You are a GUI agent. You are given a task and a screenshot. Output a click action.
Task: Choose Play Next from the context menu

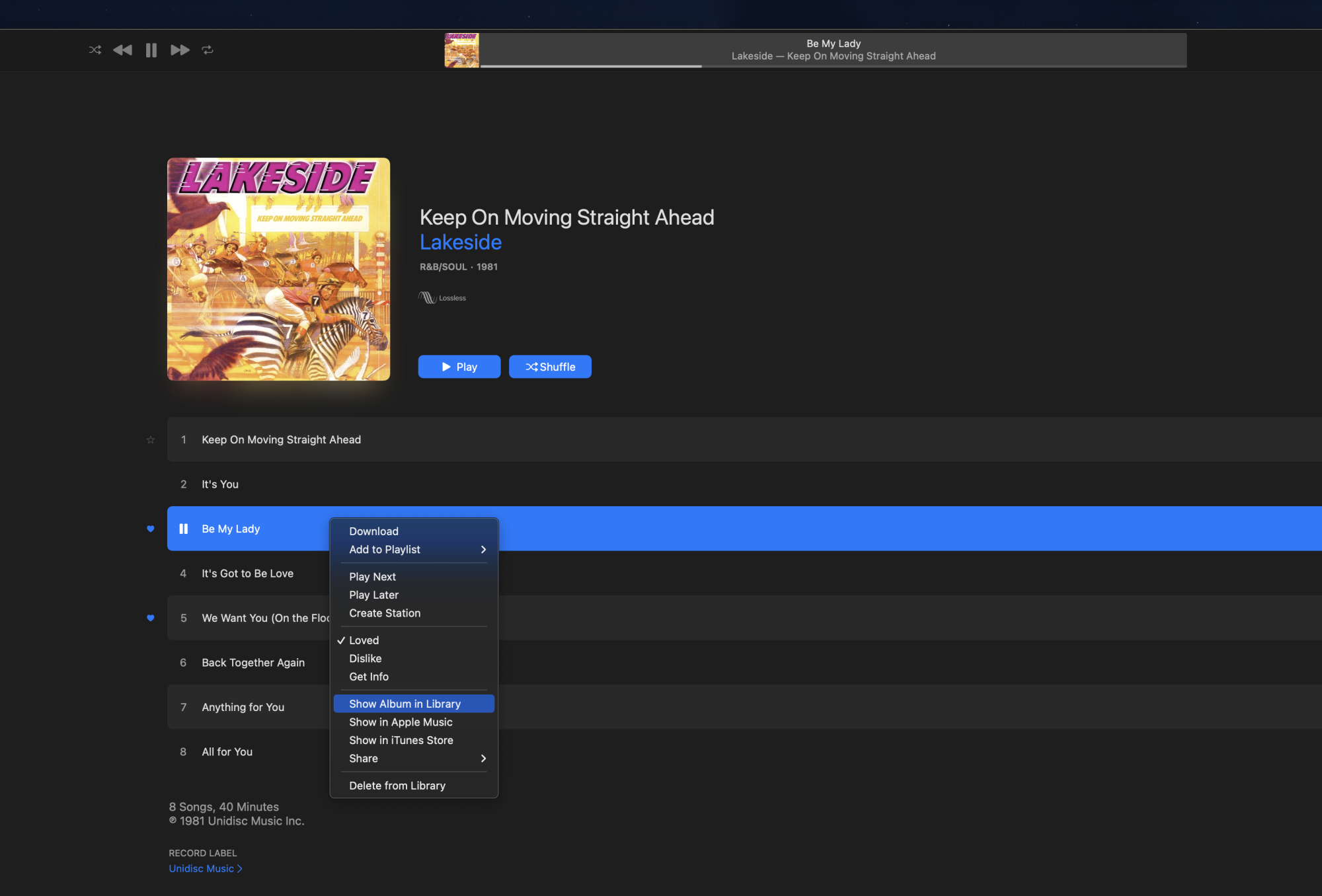click(x=373, y=577)
